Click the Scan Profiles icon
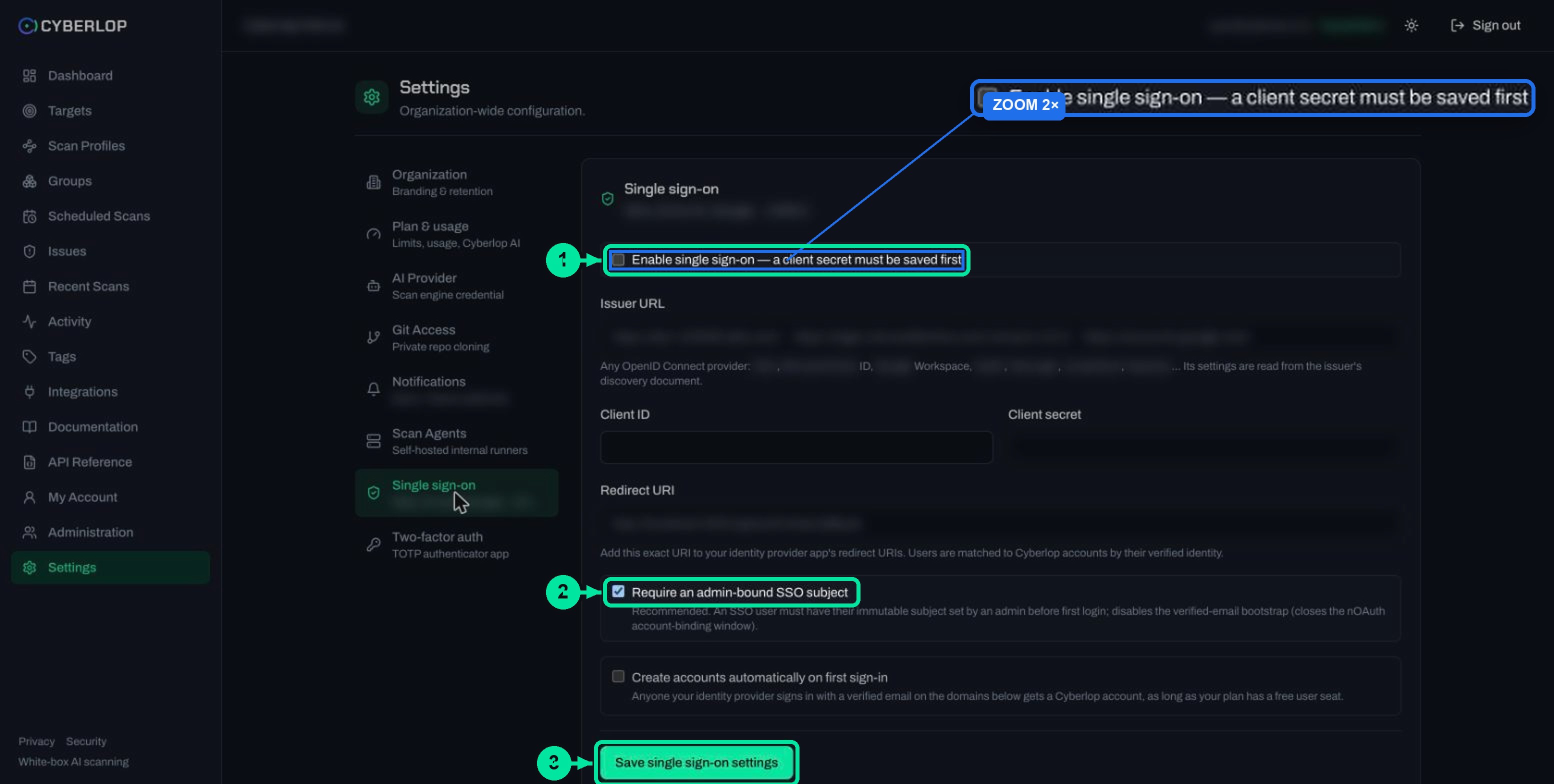 tap(29, 145)
